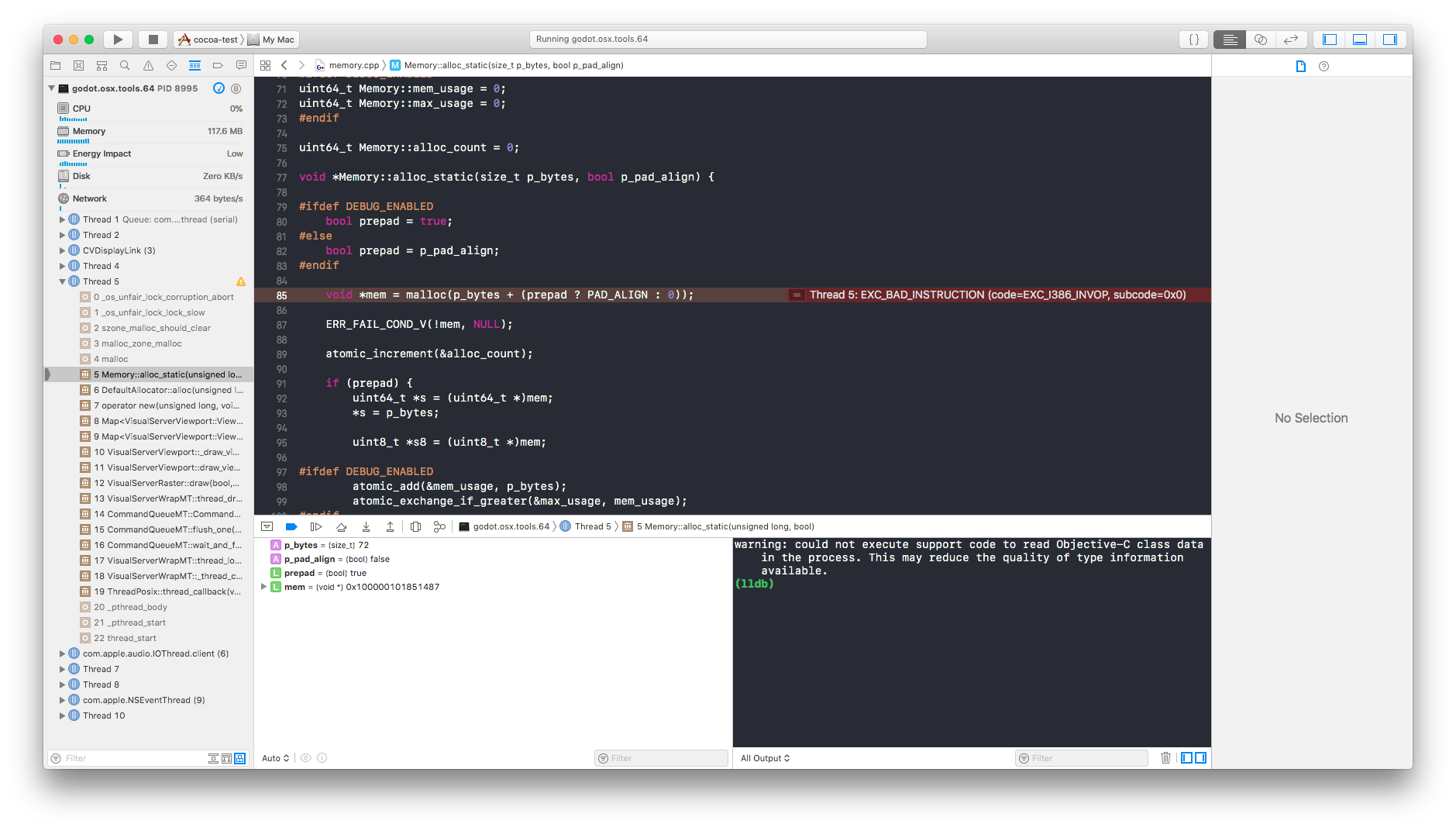The image size is (1456, 831).
Task: Open the memory graph debugger
Action: pos(439,526)
